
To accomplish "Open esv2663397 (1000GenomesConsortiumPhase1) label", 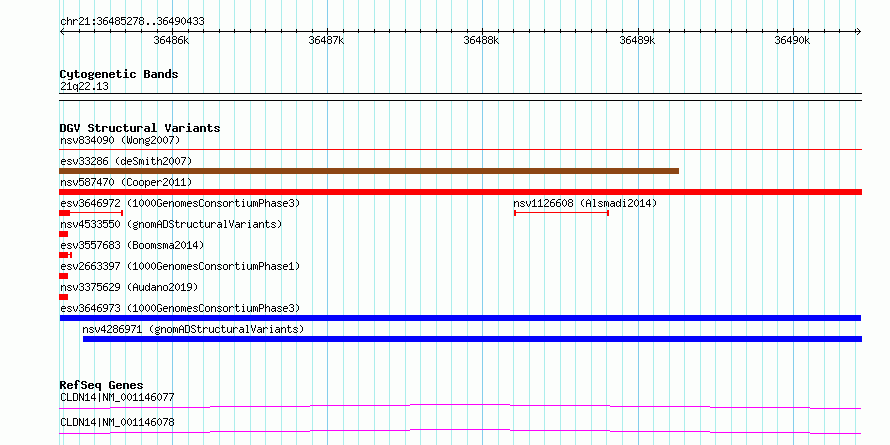I will point(180,266).
